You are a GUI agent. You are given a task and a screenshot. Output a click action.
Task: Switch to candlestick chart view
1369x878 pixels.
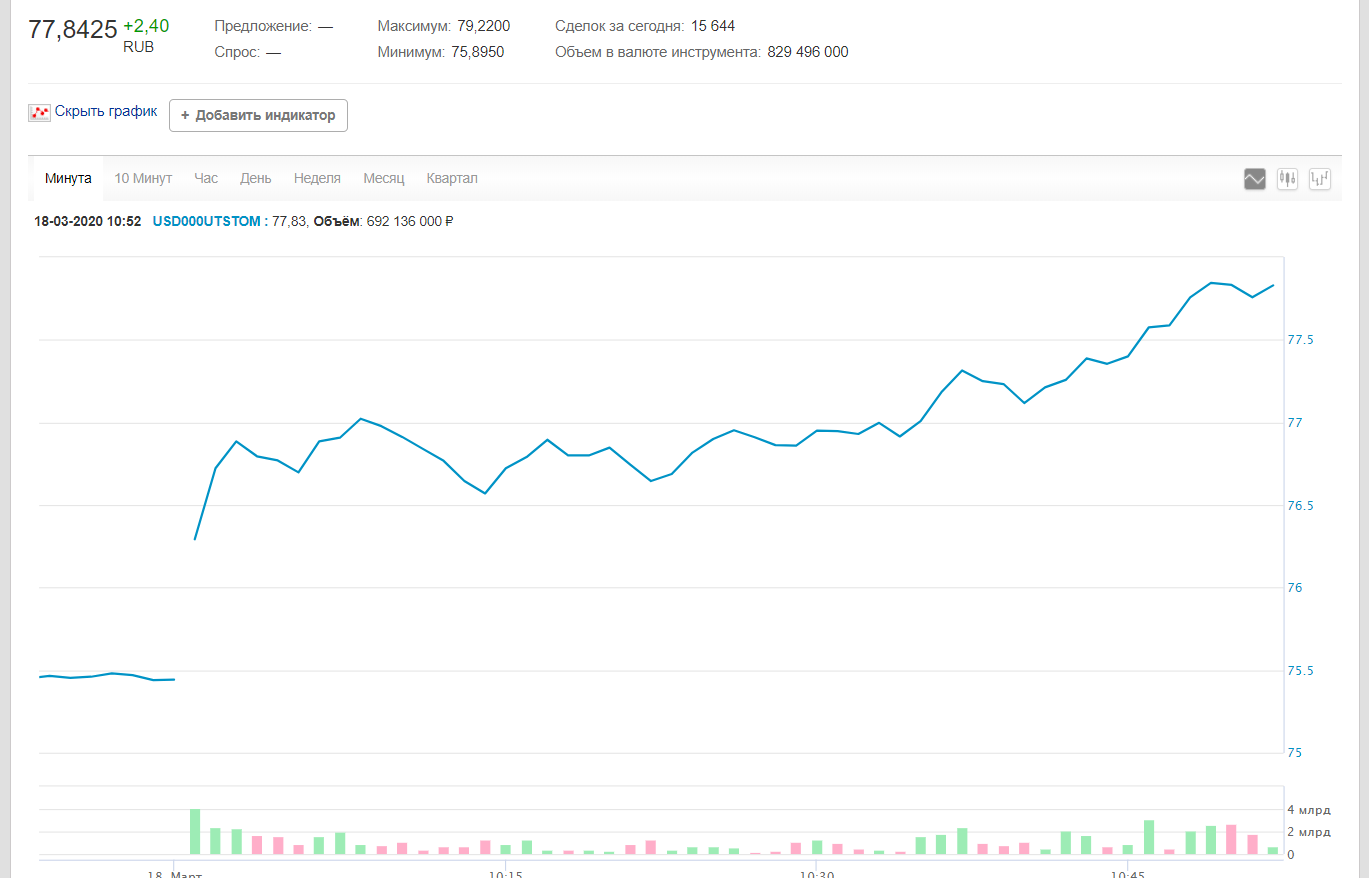click(x=1287, y=179)
